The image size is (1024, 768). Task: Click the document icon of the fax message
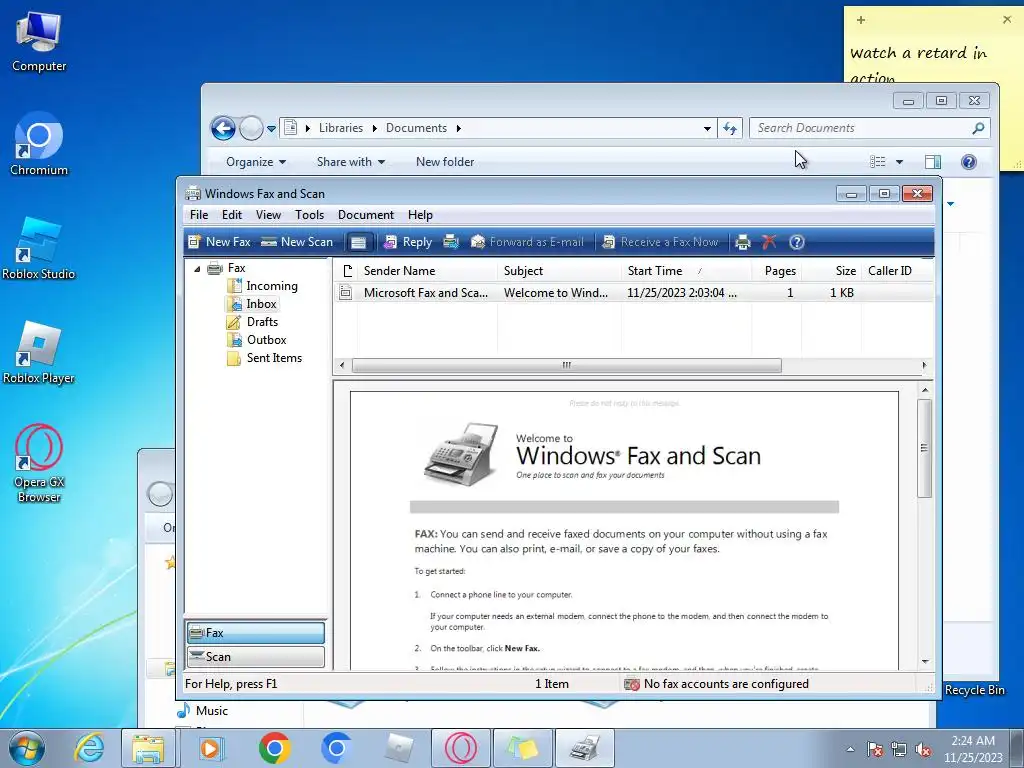(x=345, y=293)
